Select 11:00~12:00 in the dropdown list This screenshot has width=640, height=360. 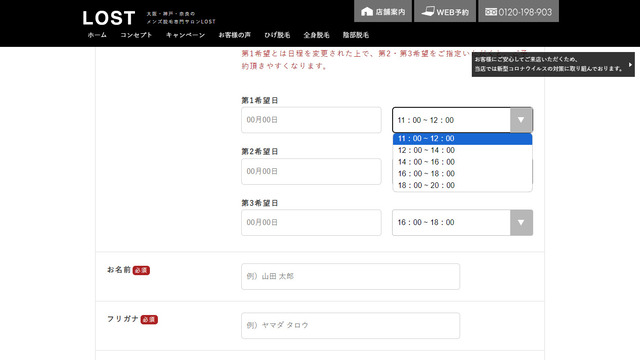(x=462, y=139)
